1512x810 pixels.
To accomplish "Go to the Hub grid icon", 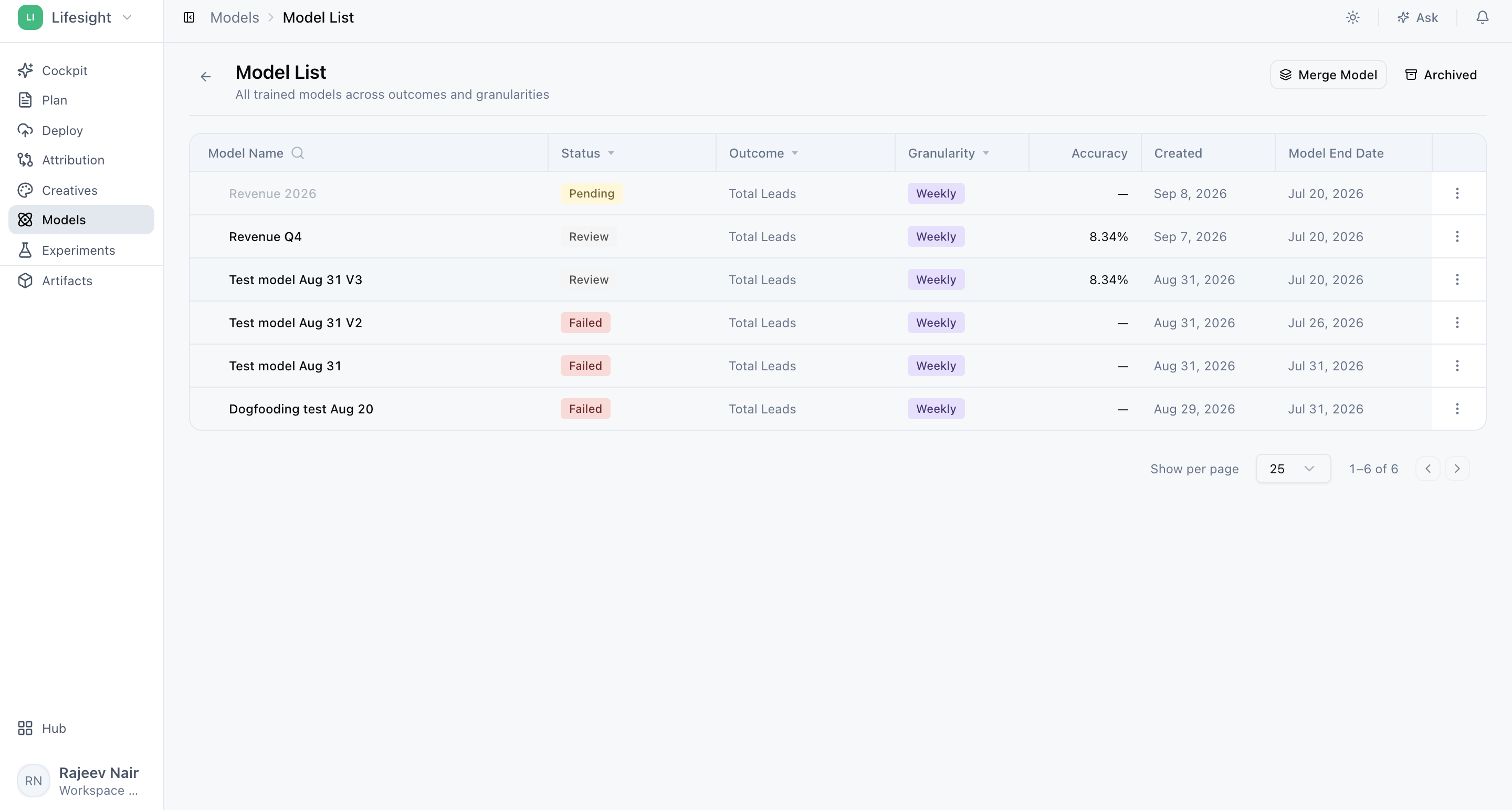I will click(25, 729).
